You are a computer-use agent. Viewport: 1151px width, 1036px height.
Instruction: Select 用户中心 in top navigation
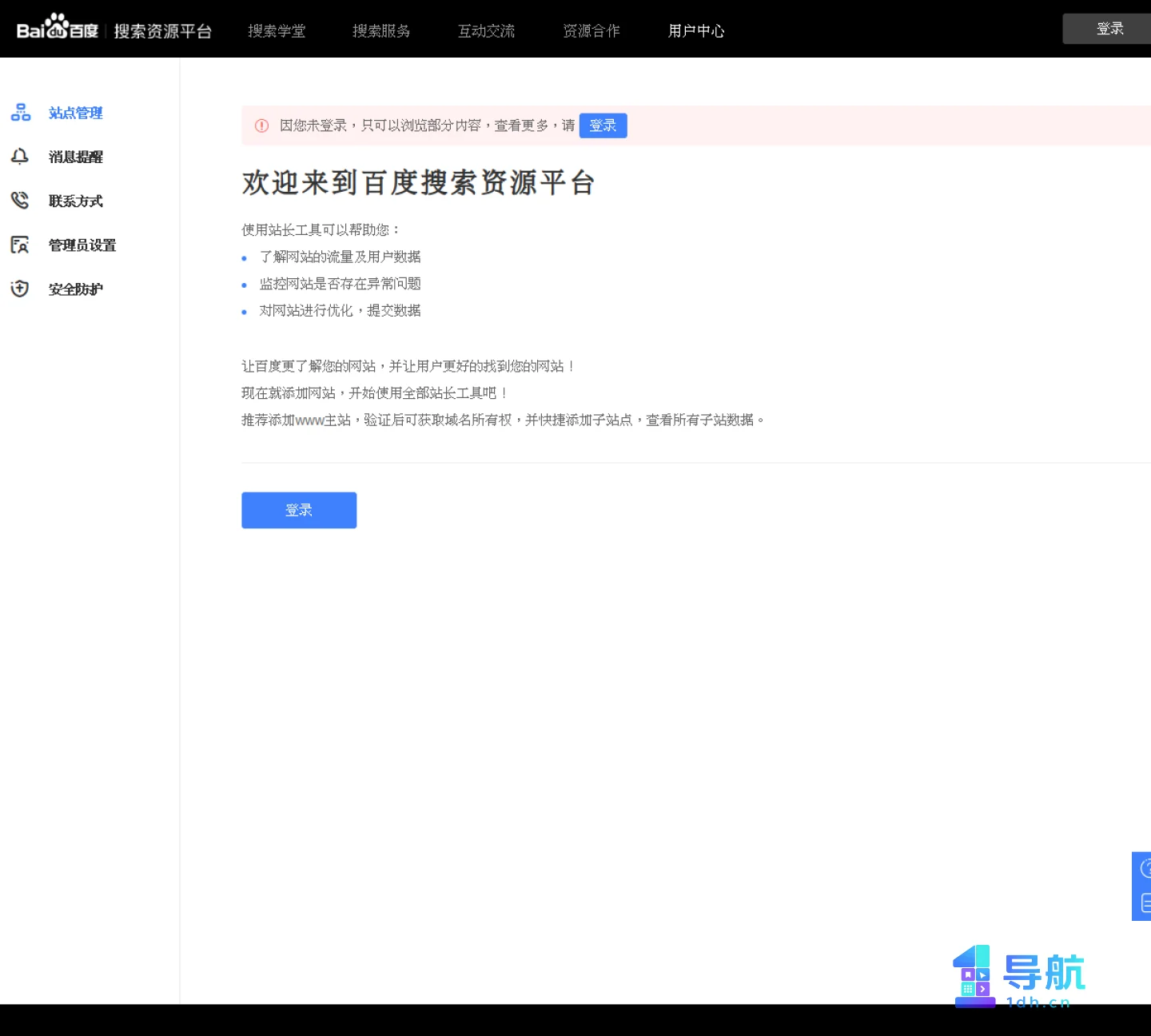(696, 30)
